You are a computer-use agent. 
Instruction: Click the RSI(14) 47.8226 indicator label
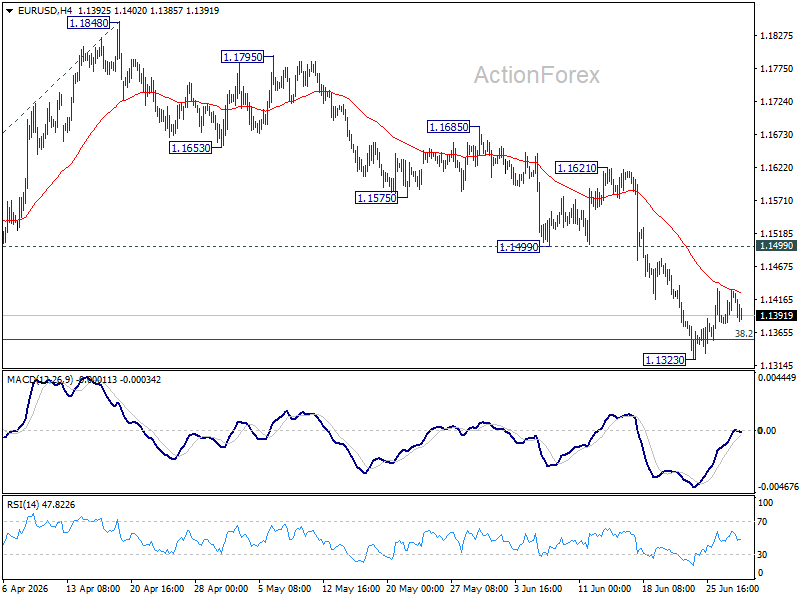tap(41, 505)
